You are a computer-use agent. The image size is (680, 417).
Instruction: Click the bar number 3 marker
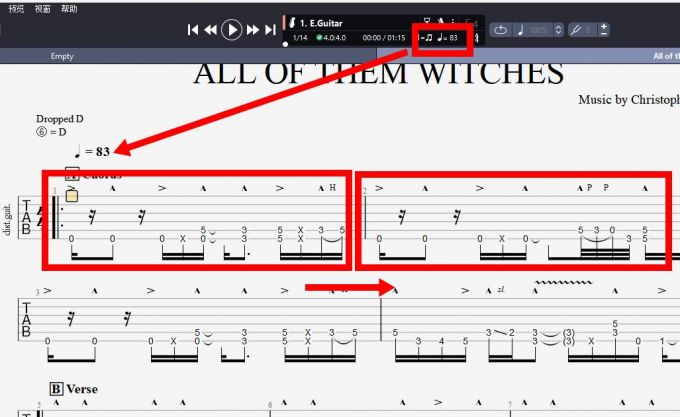point(38,292)
